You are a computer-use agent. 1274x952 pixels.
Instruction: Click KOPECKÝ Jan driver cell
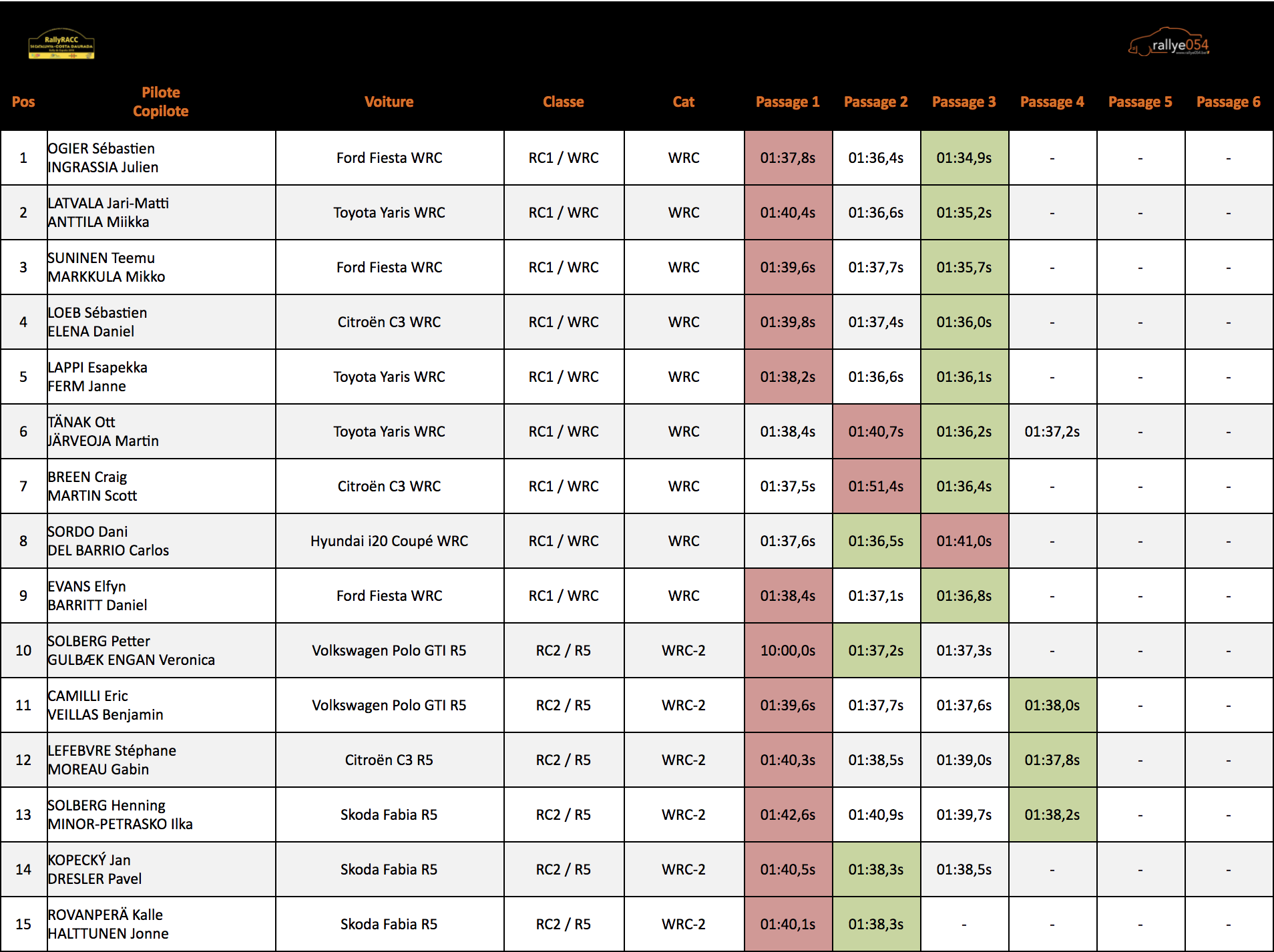pos(161,870)
